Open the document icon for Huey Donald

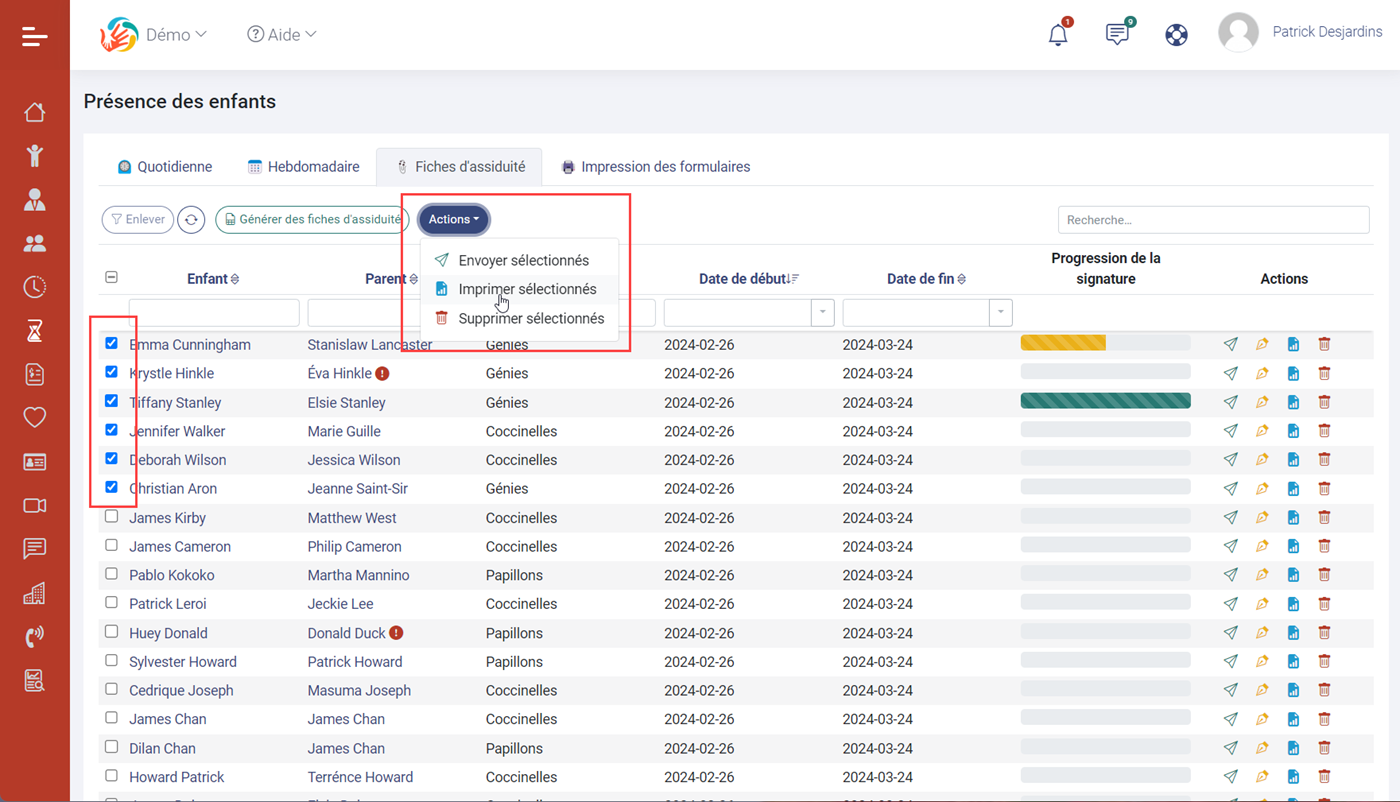click(1293, 633)
